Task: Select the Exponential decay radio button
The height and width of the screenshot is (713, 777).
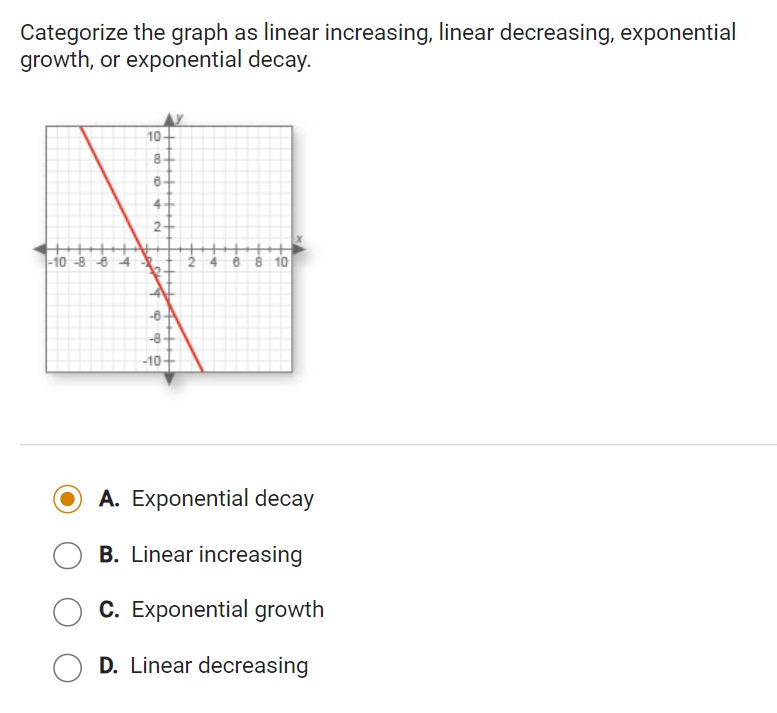Action: 67,499
